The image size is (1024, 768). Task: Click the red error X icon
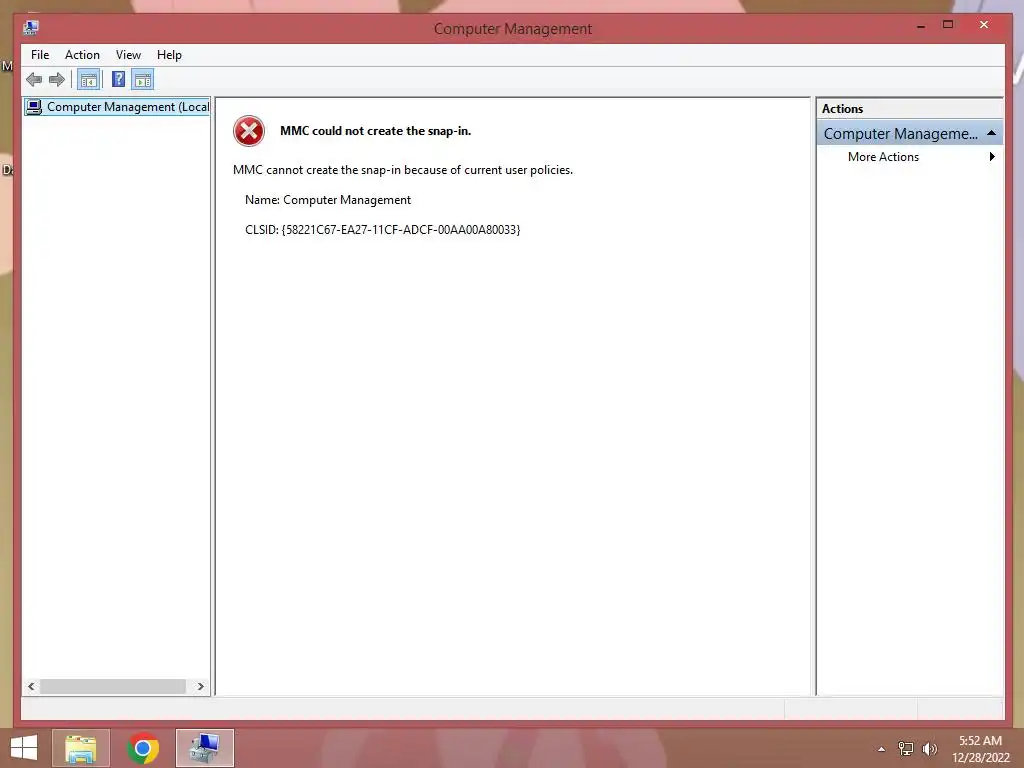pos(249,131)
